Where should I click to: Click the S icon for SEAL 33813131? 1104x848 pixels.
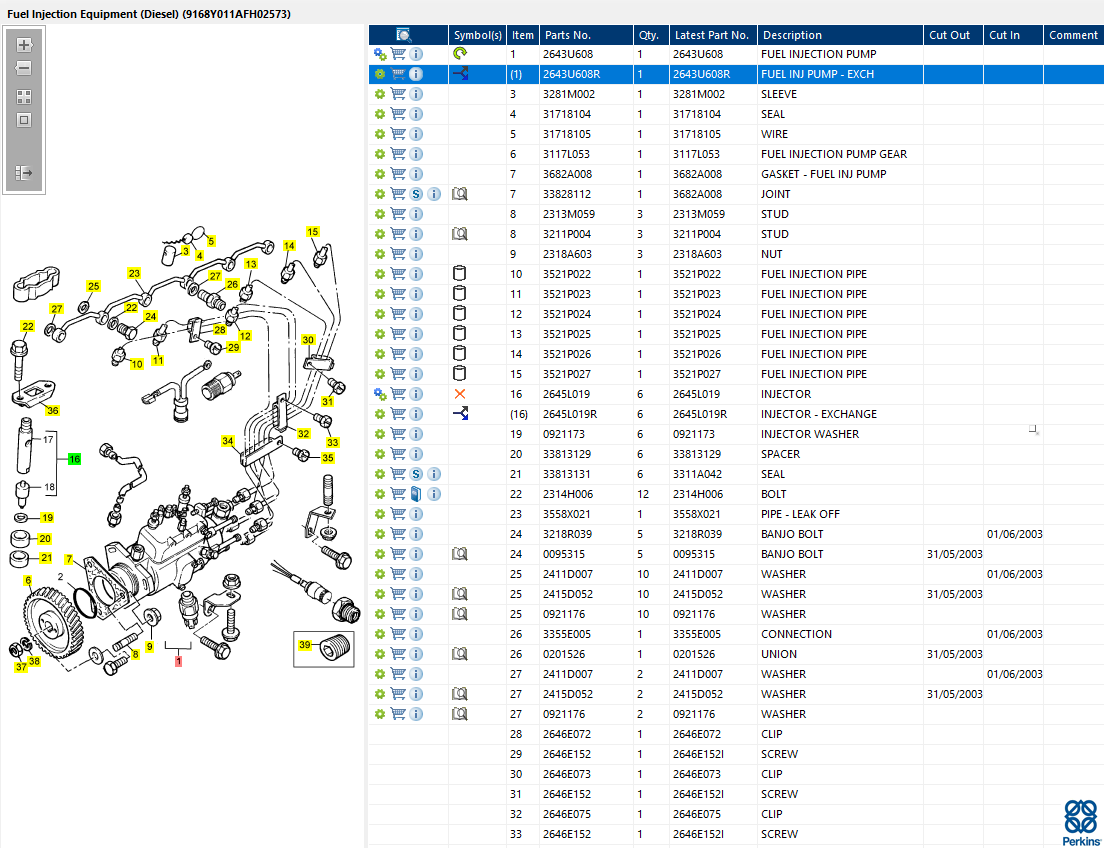416,474
